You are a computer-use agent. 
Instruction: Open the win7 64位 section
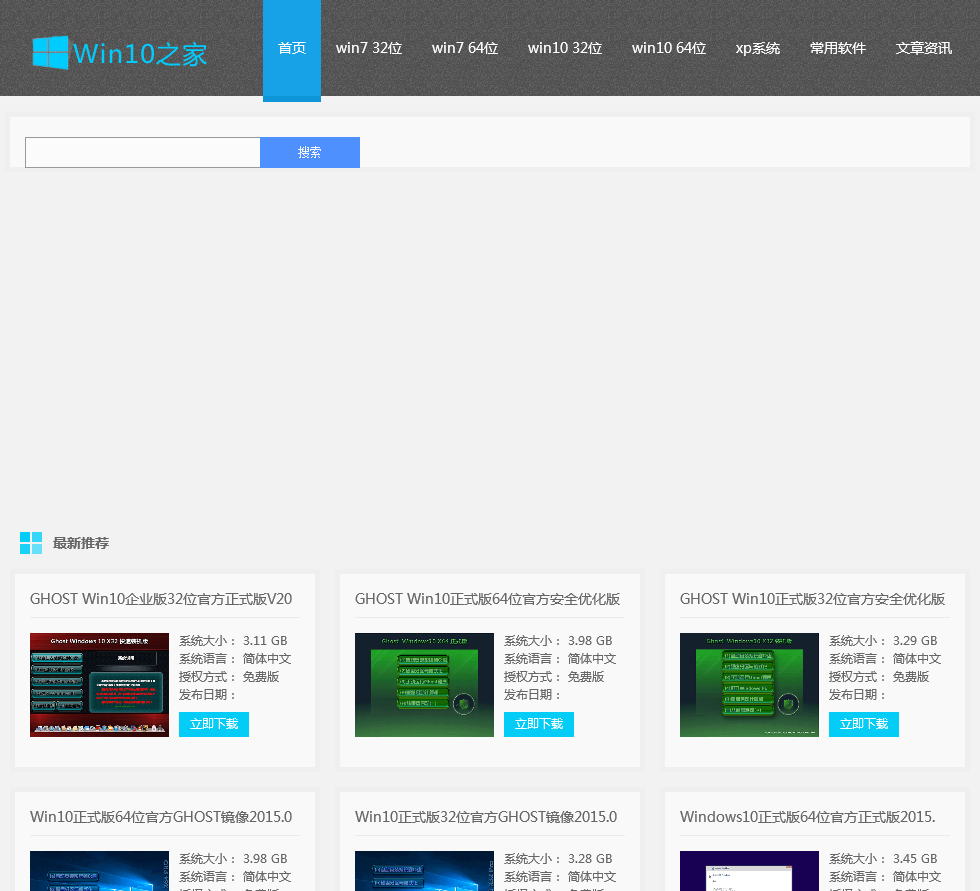(x=464, y=48)
